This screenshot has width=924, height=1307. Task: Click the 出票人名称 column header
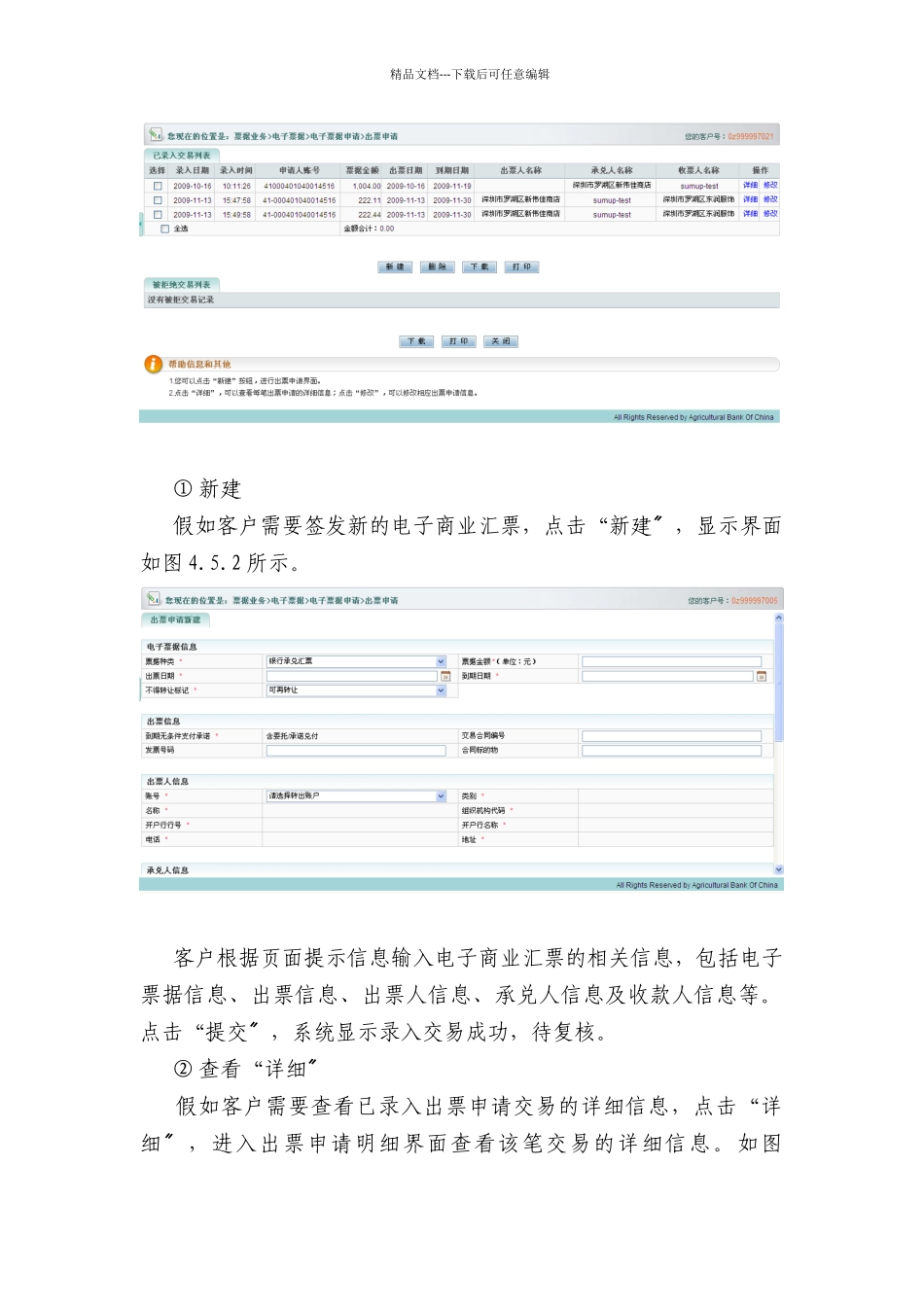[521, 170]
